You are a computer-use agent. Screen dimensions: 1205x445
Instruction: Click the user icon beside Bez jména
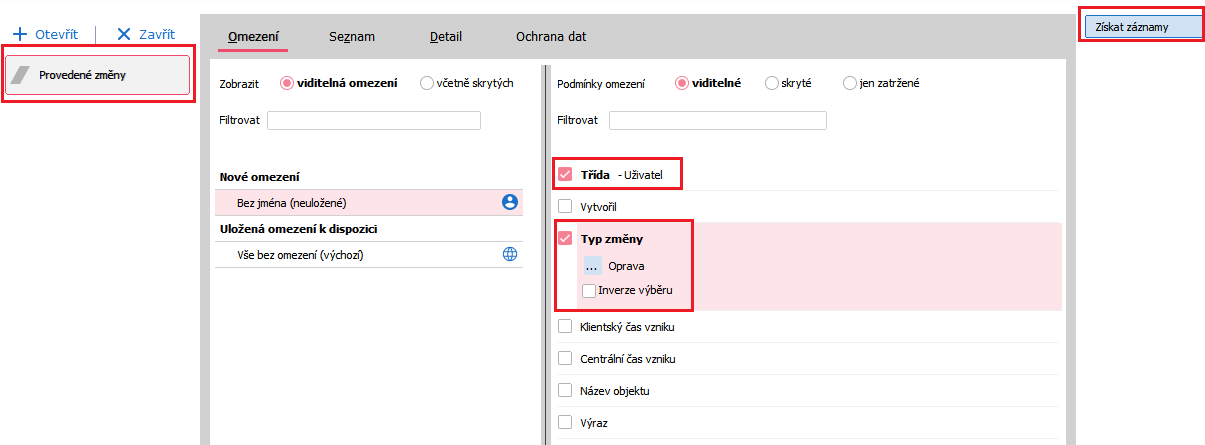click(509, 203)
